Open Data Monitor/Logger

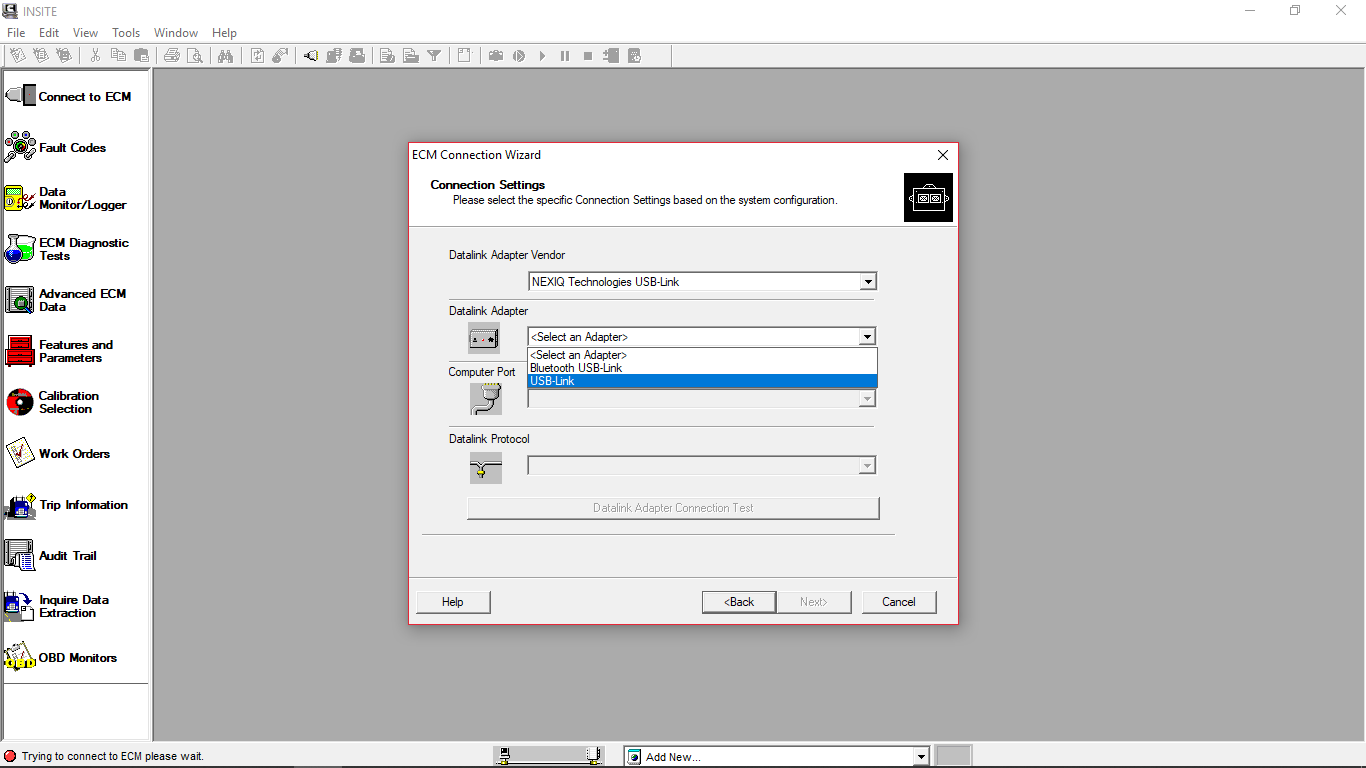click(x=66, y=198)
